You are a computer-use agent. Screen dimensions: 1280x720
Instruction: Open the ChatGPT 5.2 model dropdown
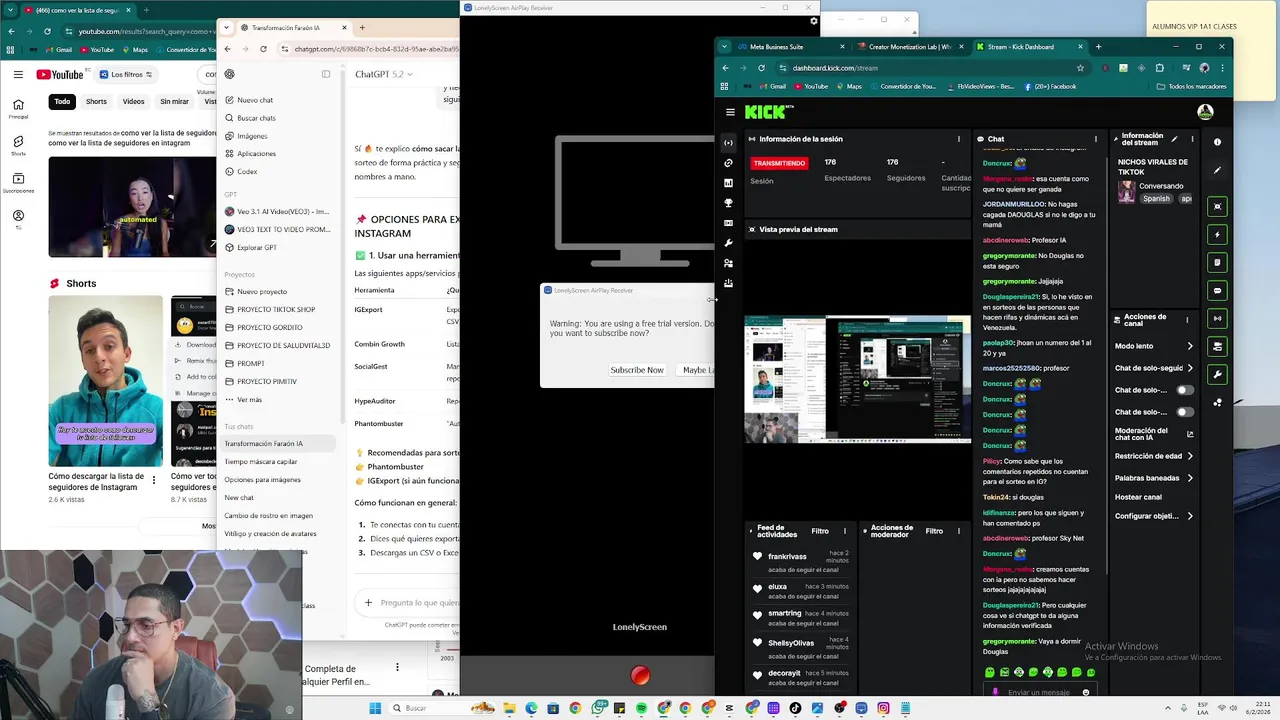383,74
